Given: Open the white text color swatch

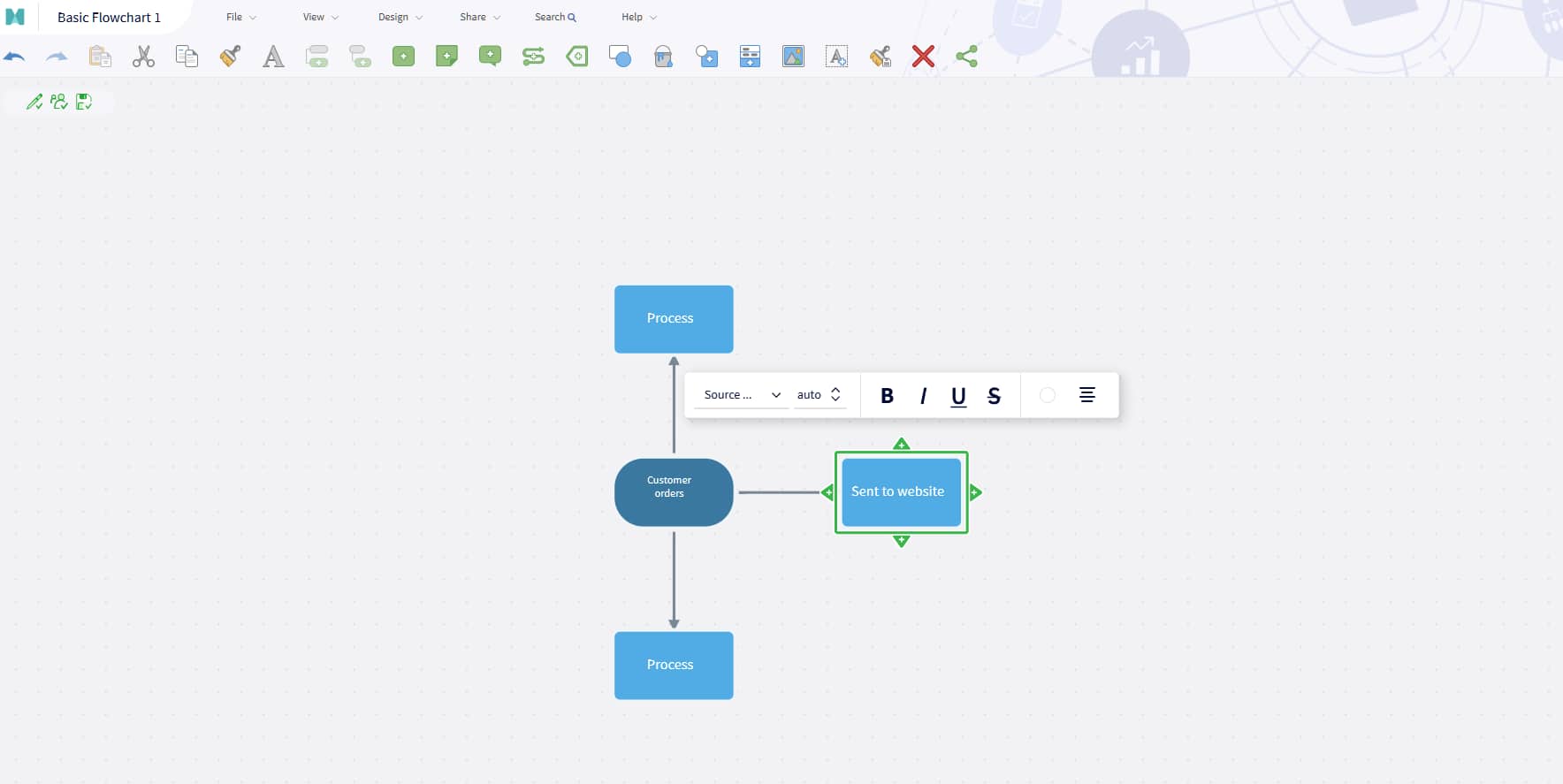Looking at the screenshot, I should [x=1048, y=395].
